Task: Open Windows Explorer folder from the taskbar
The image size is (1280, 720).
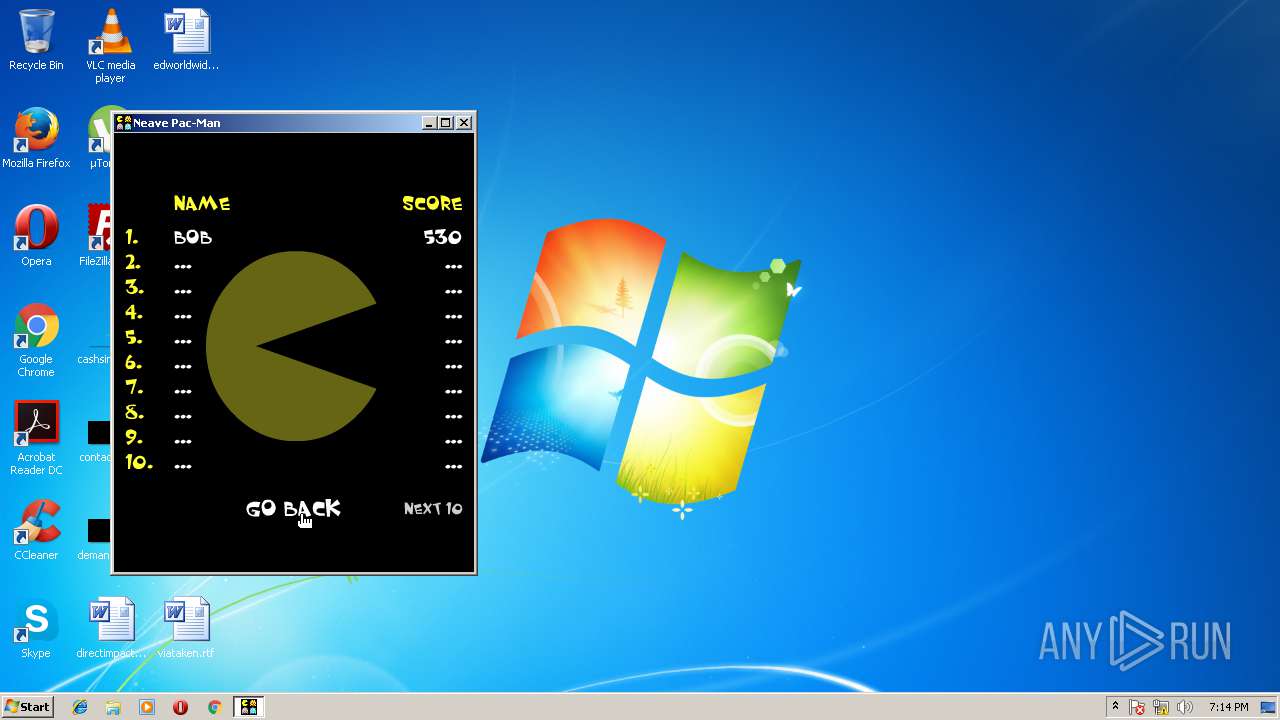Action: pyautogui.click(x=113, y=707)
